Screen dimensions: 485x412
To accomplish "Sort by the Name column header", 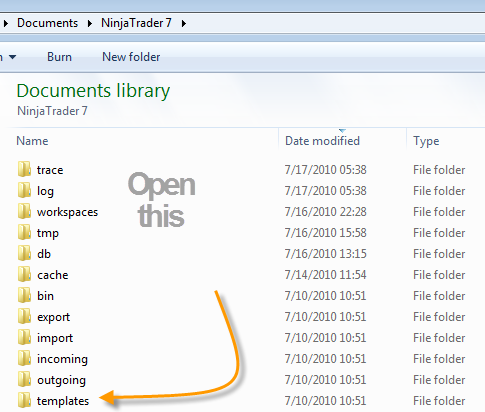I will (x=32, y=141).
